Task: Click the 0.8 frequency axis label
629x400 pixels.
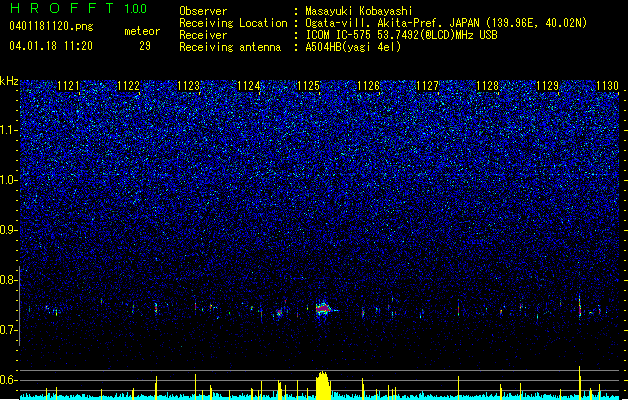Action: point(9,280)
